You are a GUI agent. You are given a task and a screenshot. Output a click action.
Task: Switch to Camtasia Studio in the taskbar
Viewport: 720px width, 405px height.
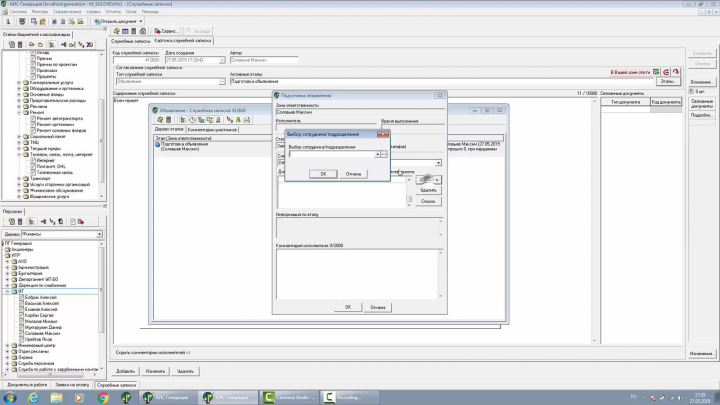pyautogui.click(x=289, y=397)
